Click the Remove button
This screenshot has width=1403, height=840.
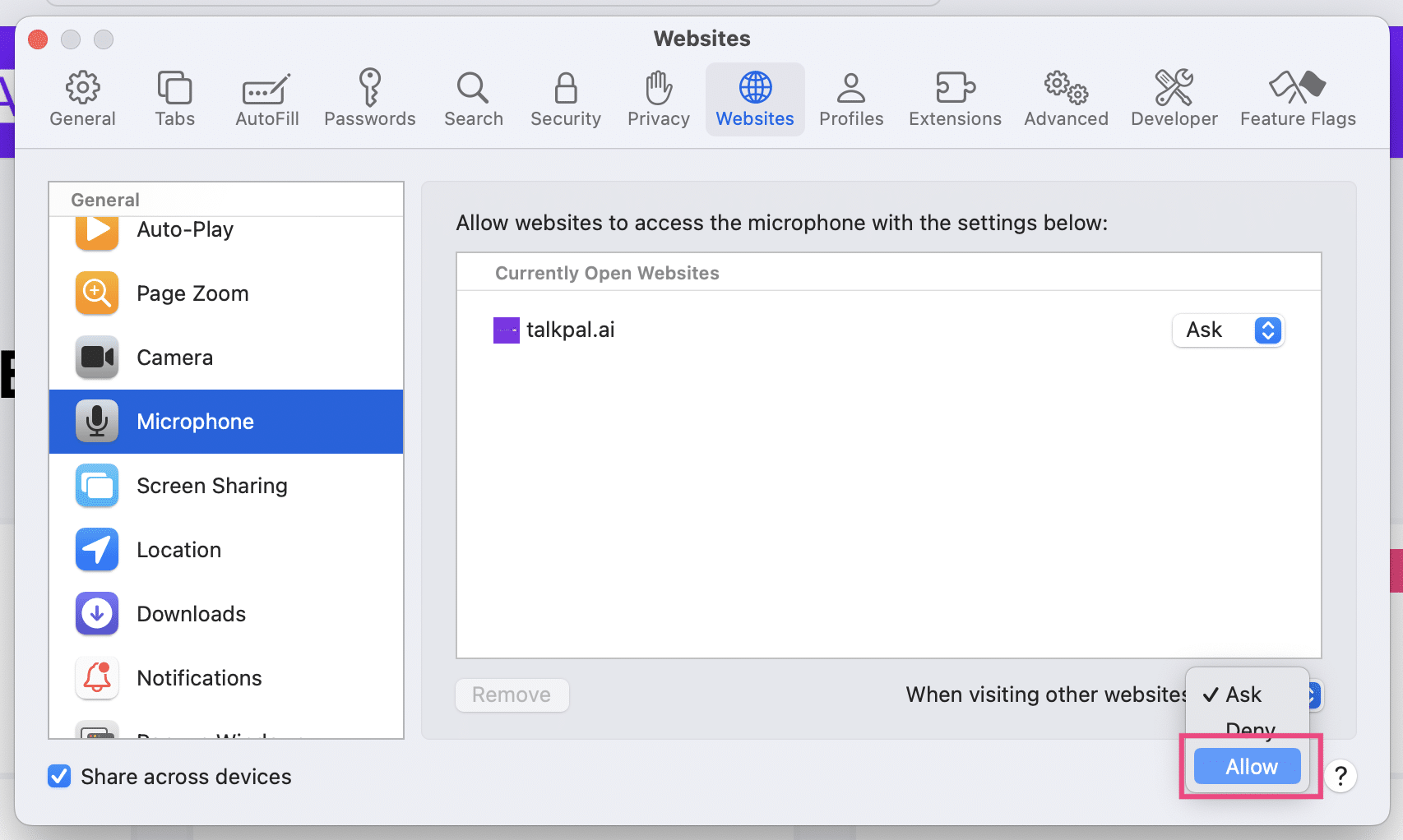512,695
